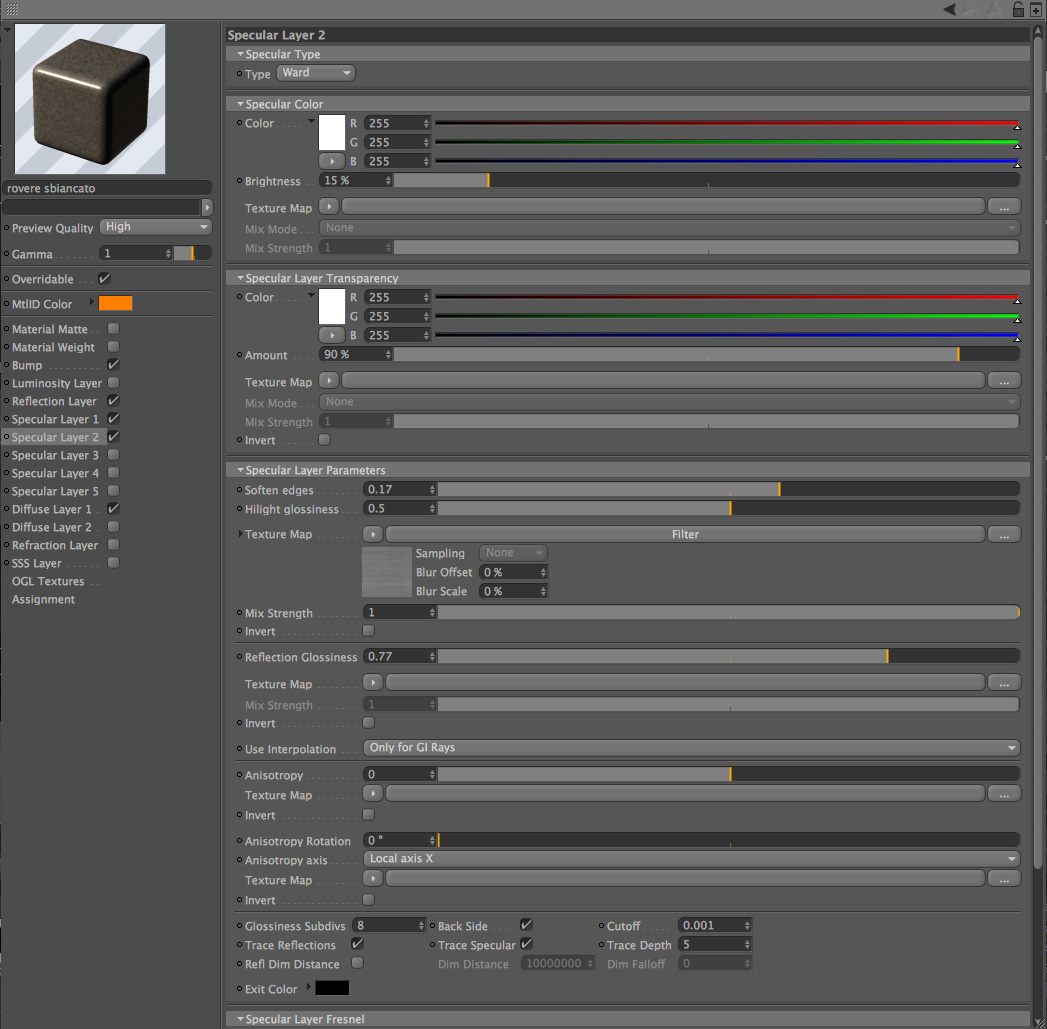Enable Specular Layer 3 checkbox
The height and width of the screenshot is (1029, 1047).
(x=114, y=455)
